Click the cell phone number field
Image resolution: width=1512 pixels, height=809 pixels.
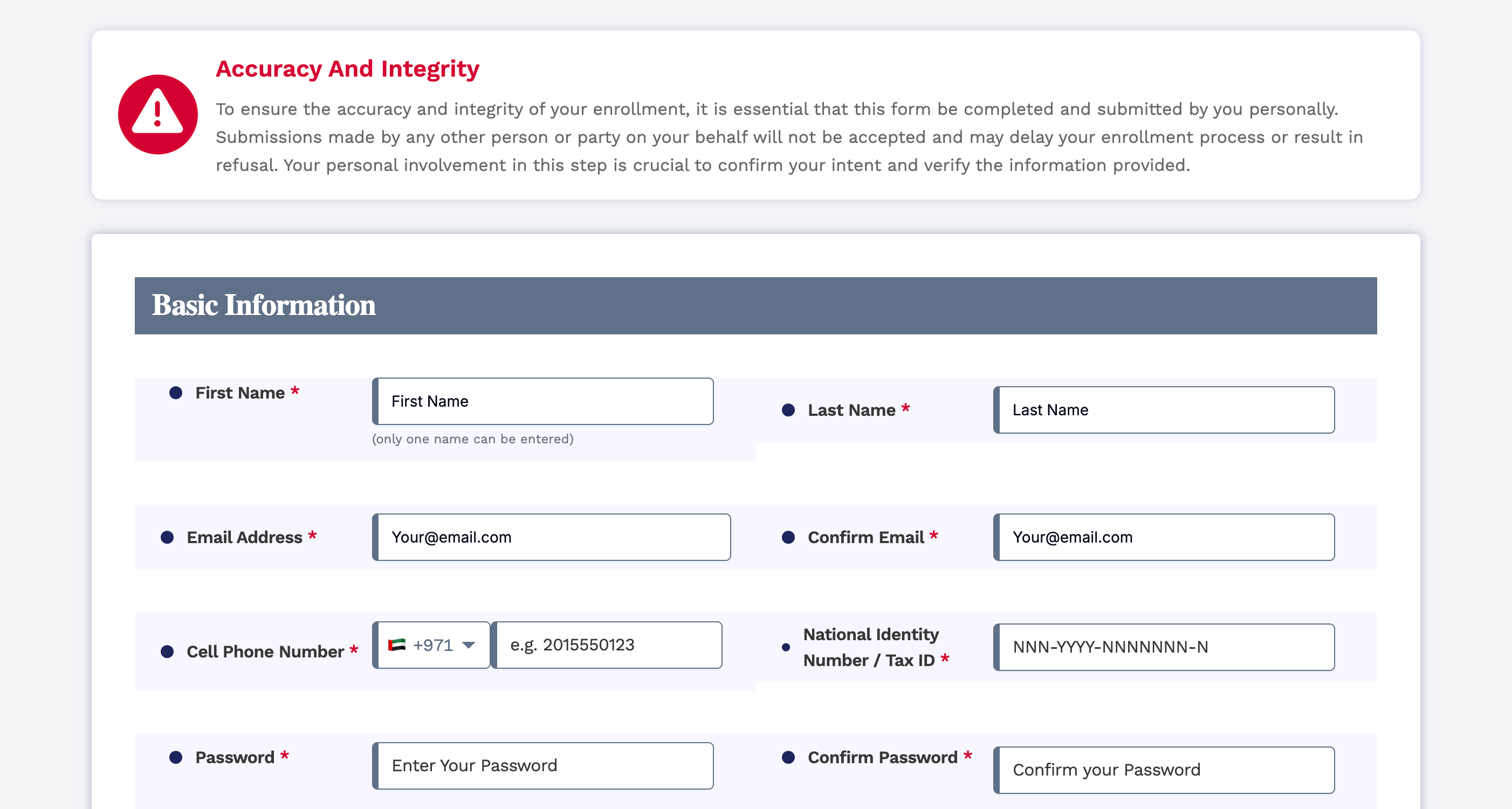point(607,645)
